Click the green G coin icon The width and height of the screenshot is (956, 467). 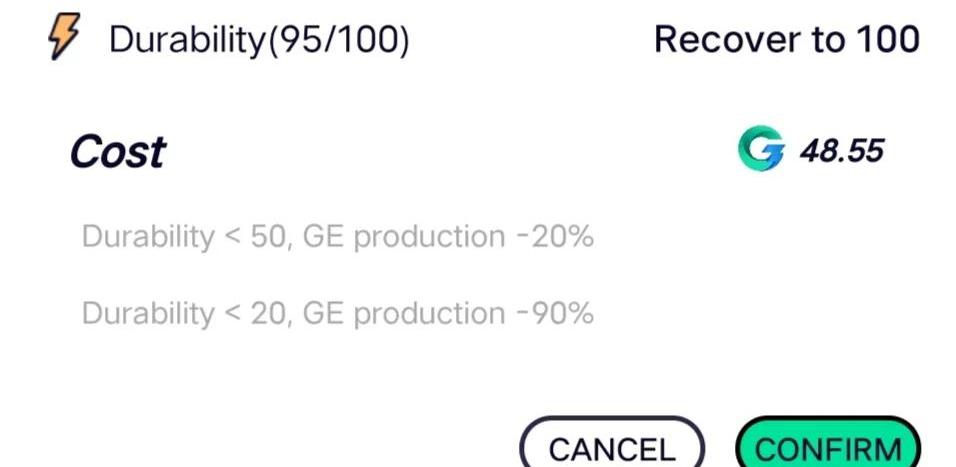(761, 150)
